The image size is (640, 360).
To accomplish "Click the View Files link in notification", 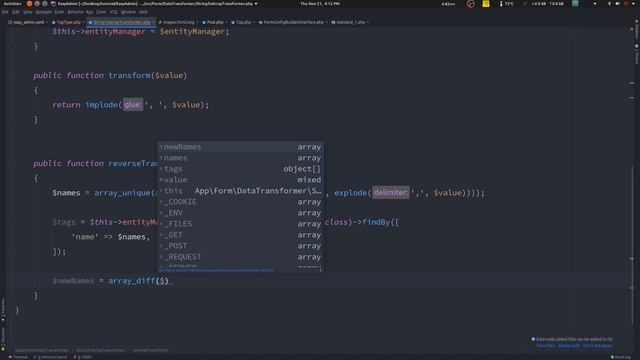I will (x=545, y=346).
